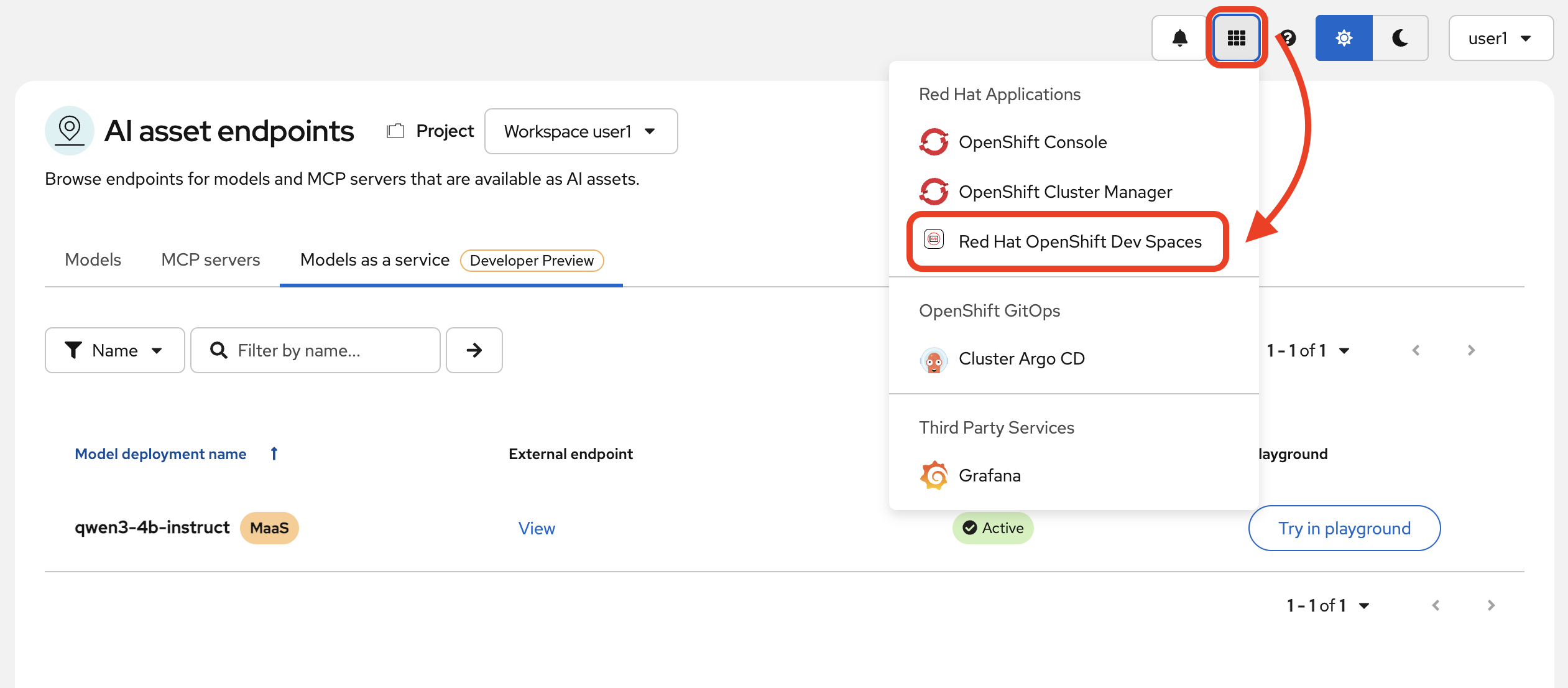Image resolution: width=1568 pixels, height=688 pixels.
Task: Expand the Workspace user1 project selector
Action: click(581, 131)
